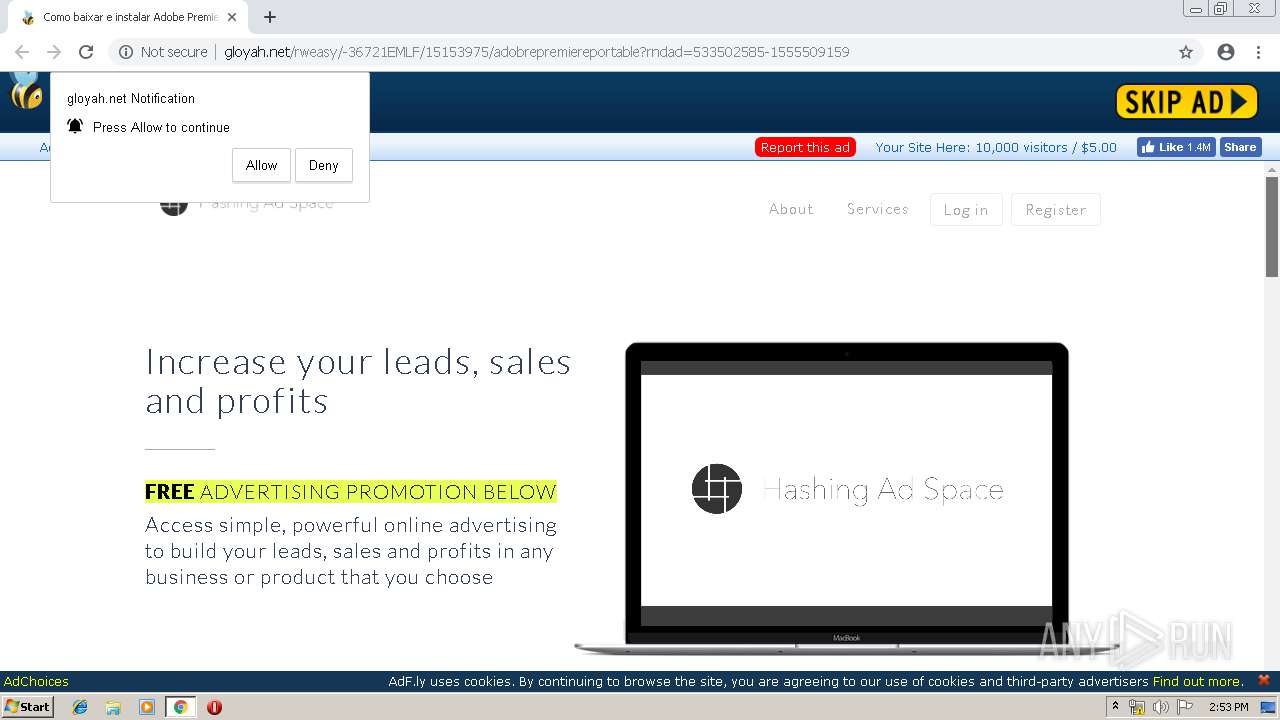This screenshot has width=1280, height=720.
Task: Open the Windows Start menu
Action: pyautogui.click(x=27, y=707)
